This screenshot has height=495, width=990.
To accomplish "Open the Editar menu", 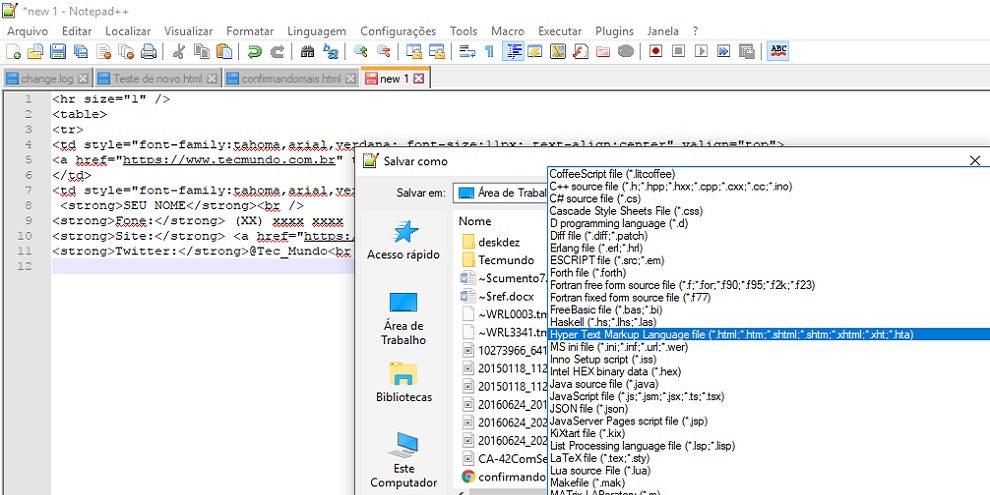I will pos(76,31).
